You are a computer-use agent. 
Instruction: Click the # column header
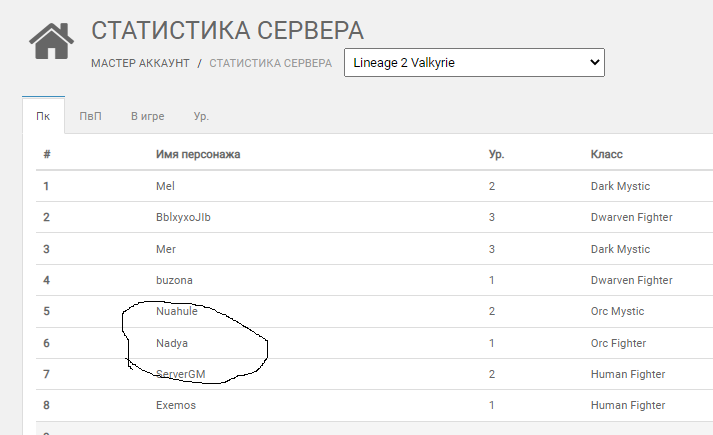tap(47, 155)
